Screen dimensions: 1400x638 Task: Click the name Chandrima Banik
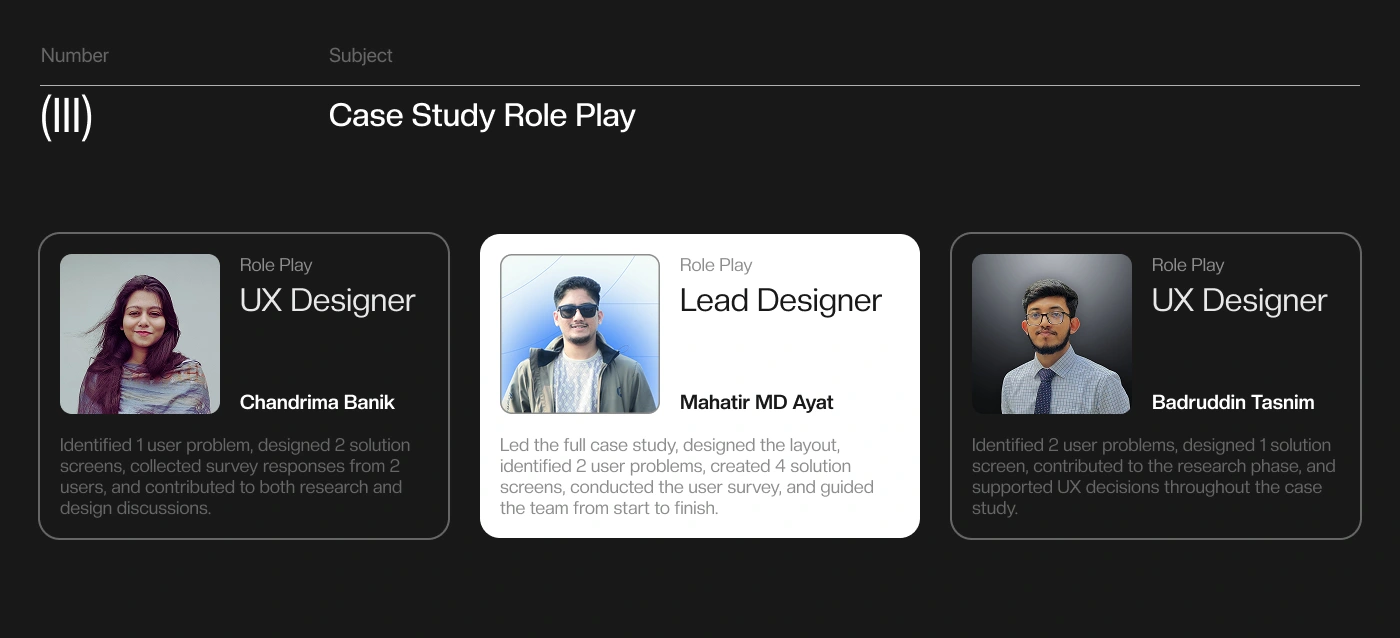[x=317, y=403]
